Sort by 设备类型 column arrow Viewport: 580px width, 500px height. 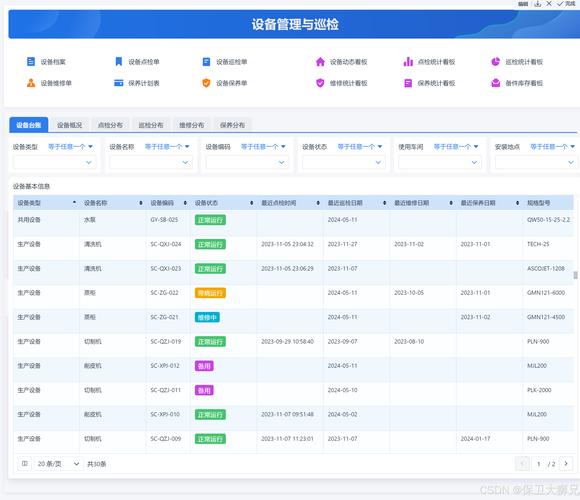point(74,203)
